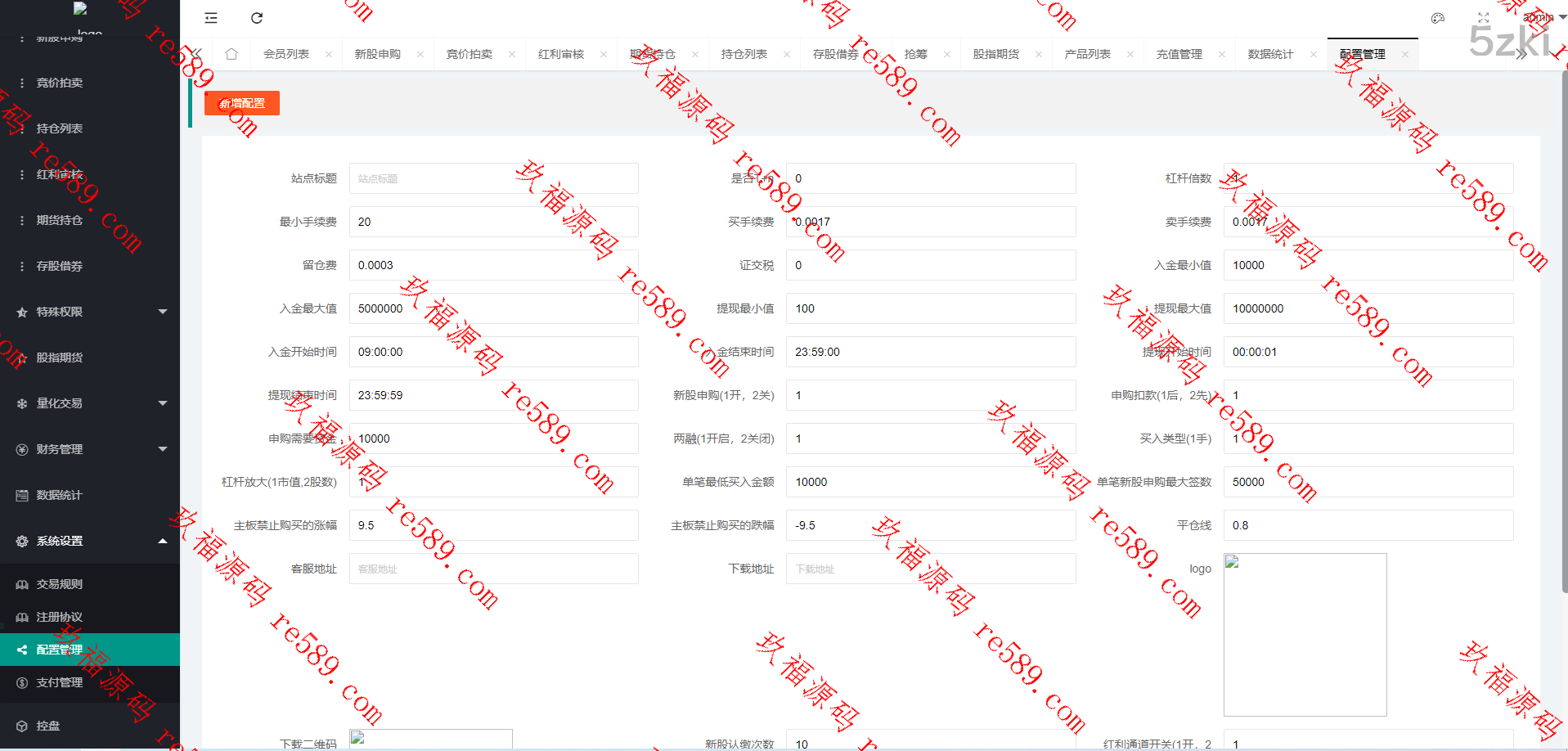
Task: Collapse the sidebar with the hamburger icon
Action: pyautogui.click(x=211, y=18)
